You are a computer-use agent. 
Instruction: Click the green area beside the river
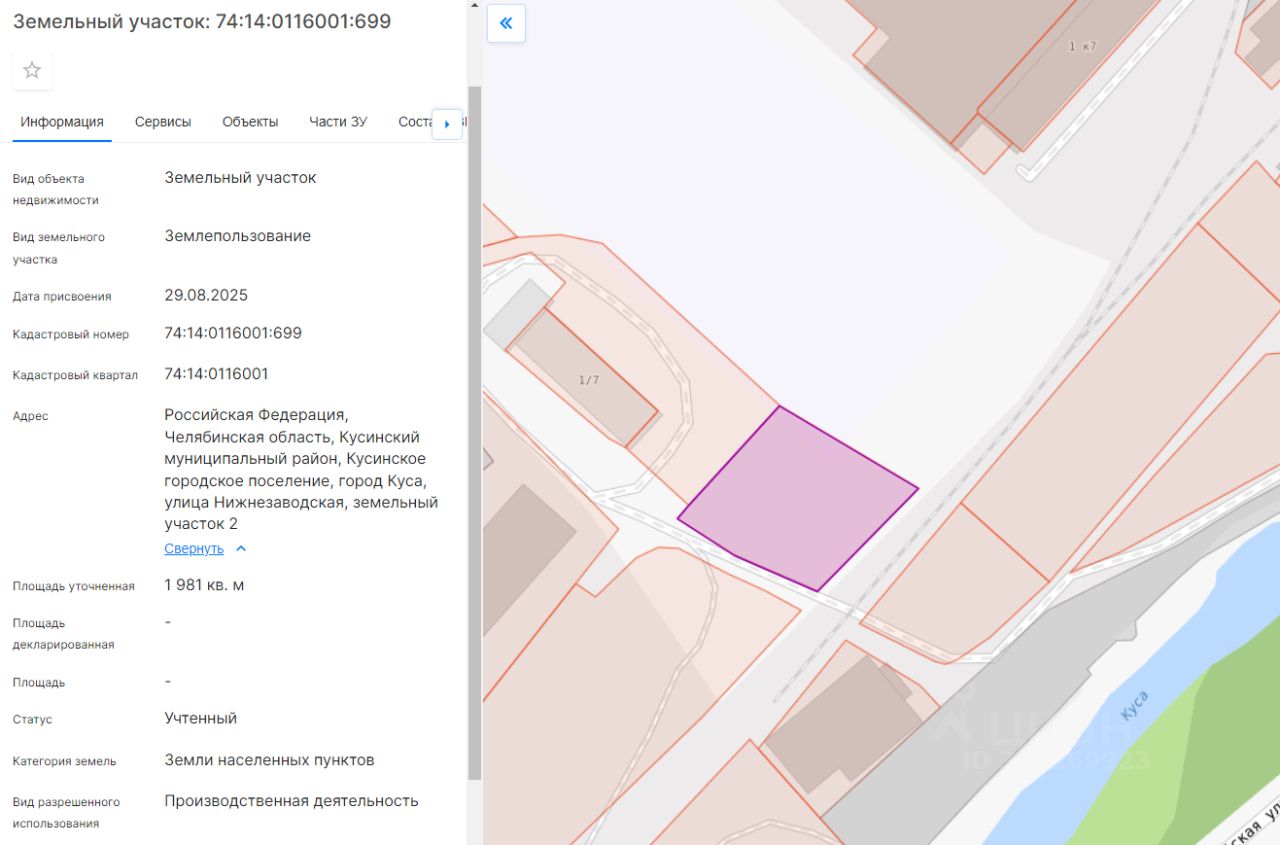1200,740
